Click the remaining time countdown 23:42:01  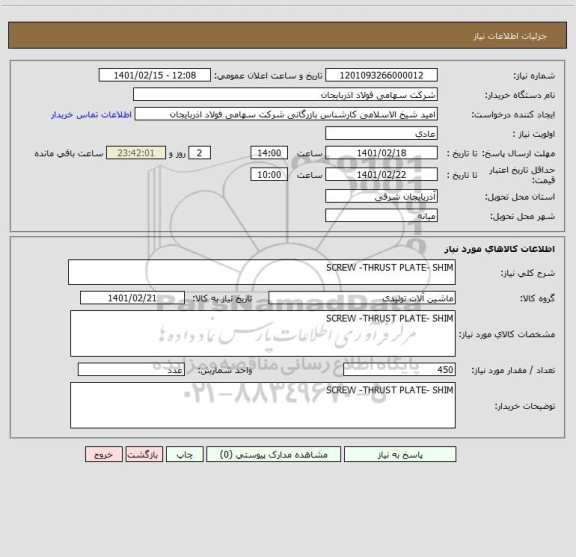[x=136, y=153]
